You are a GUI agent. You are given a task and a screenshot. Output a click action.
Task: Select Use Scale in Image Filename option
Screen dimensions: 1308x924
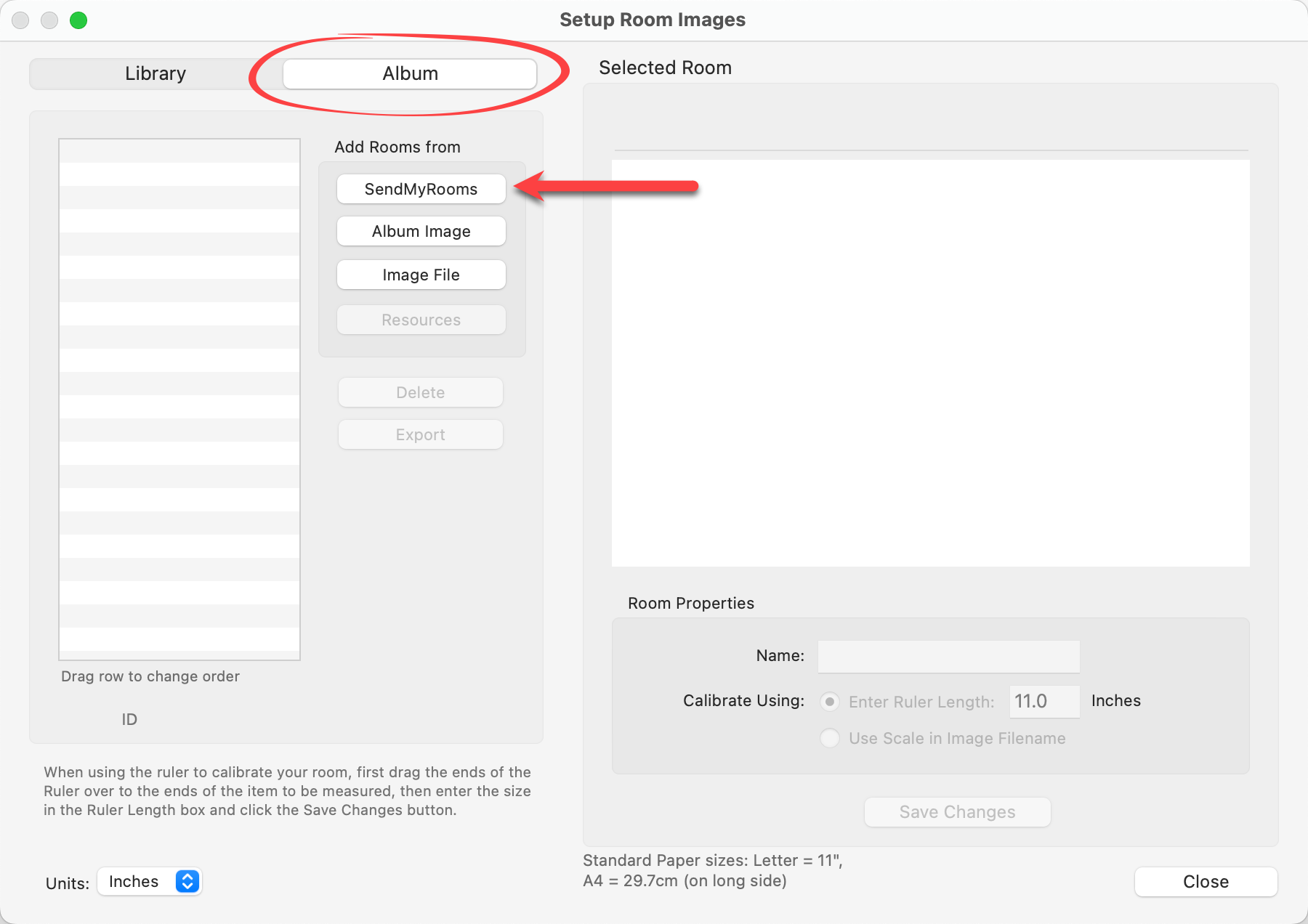click(x=830, y=739)
